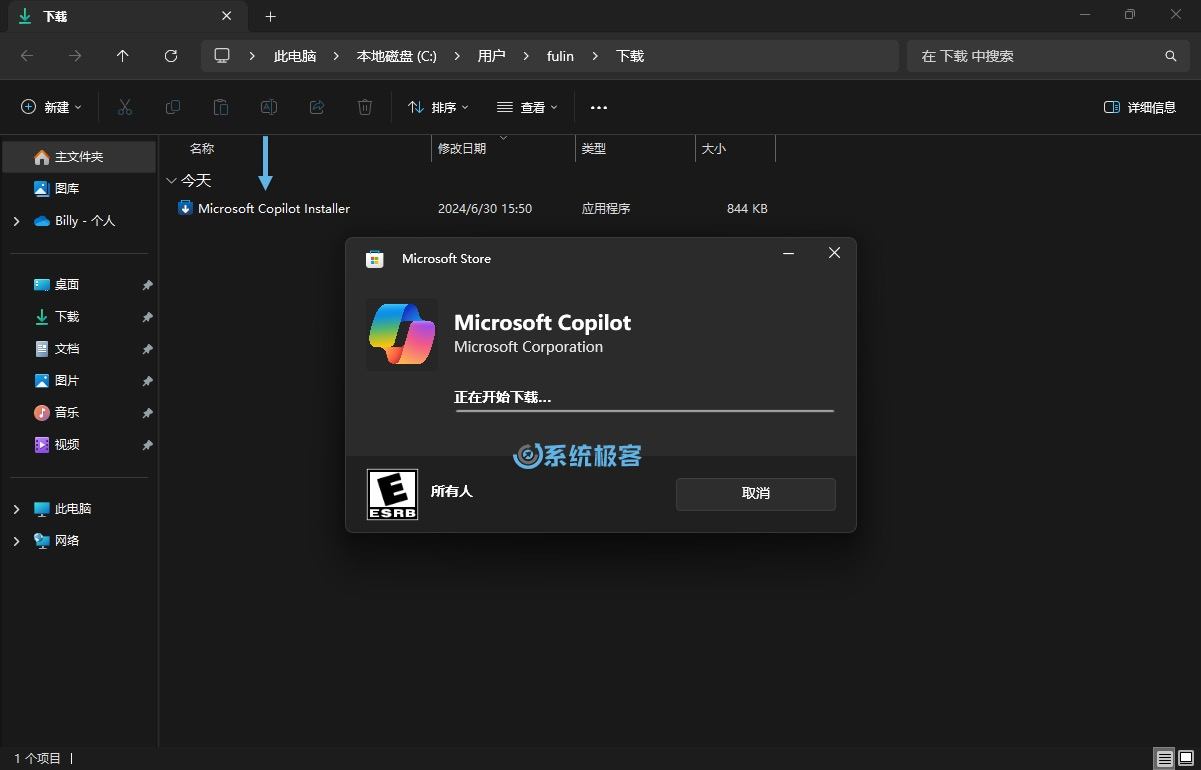The height and width of the screenshot is (770, 1201).
Task: Toggle the 详细信息 details pane
Action: point(1140,107)
